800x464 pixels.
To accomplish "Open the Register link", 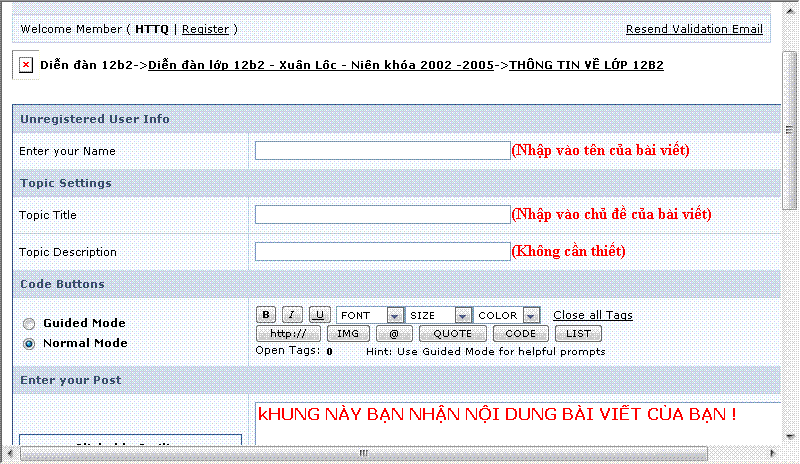I will tap(206, 29).
